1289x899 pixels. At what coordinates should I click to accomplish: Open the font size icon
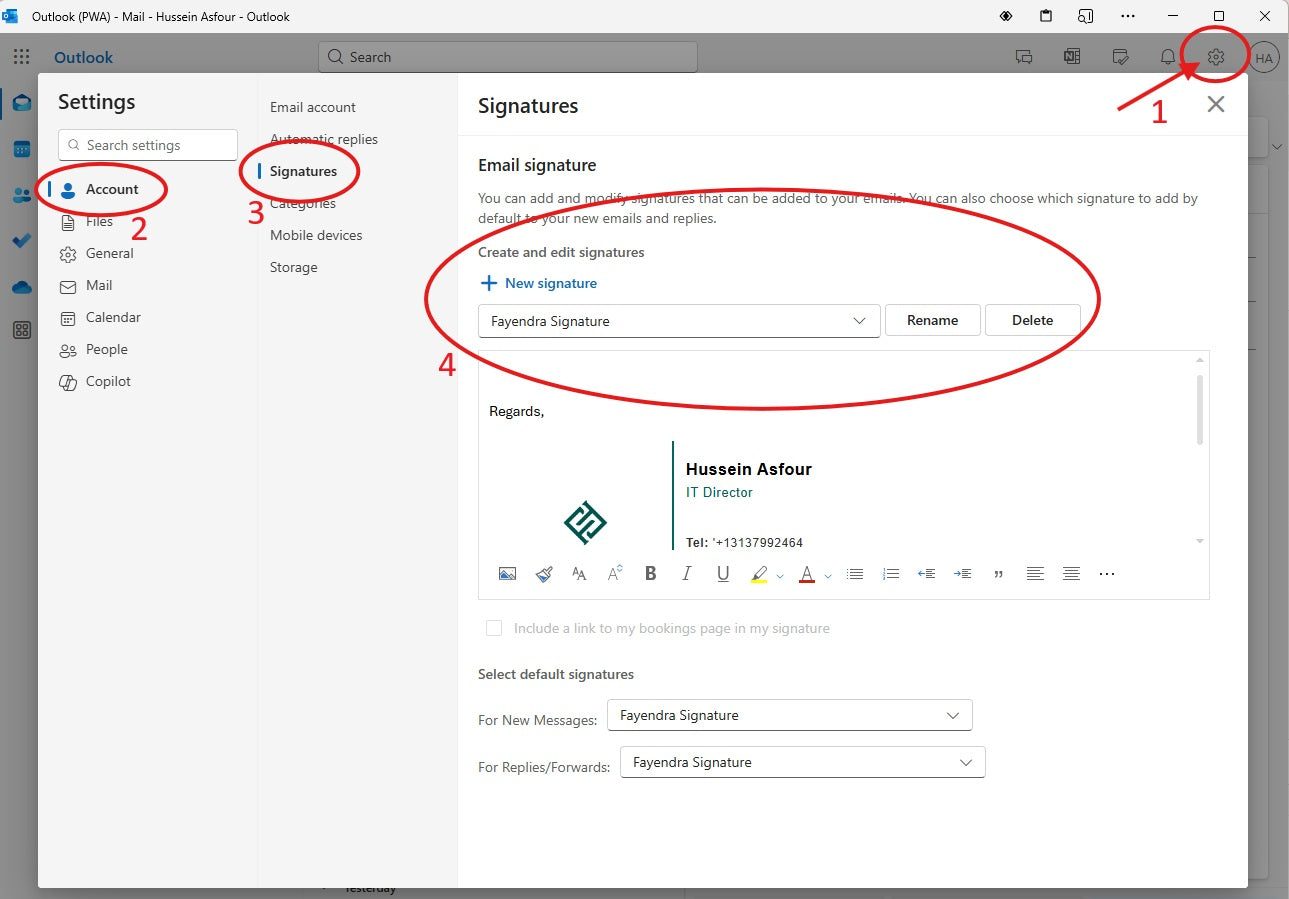615,574
